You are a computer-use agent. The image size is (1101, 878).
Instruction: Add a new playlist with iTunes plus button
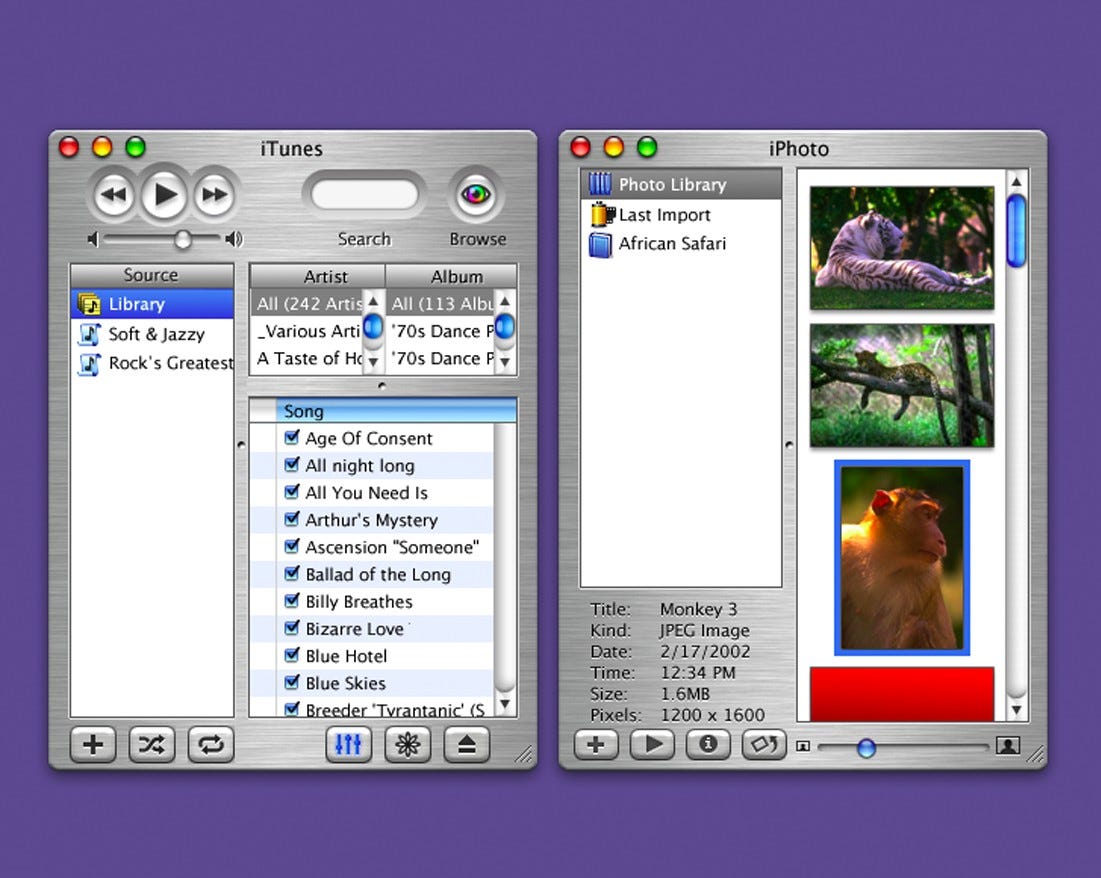(x=93, y=745)
